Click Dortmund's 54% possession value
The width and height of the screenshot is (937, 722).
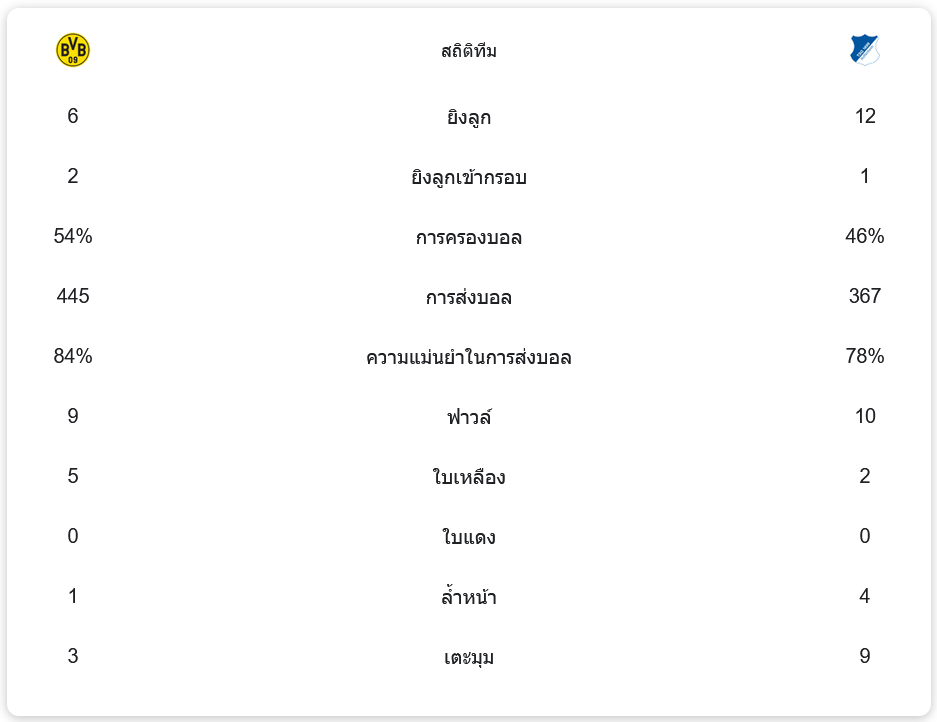tap(73, 236)
